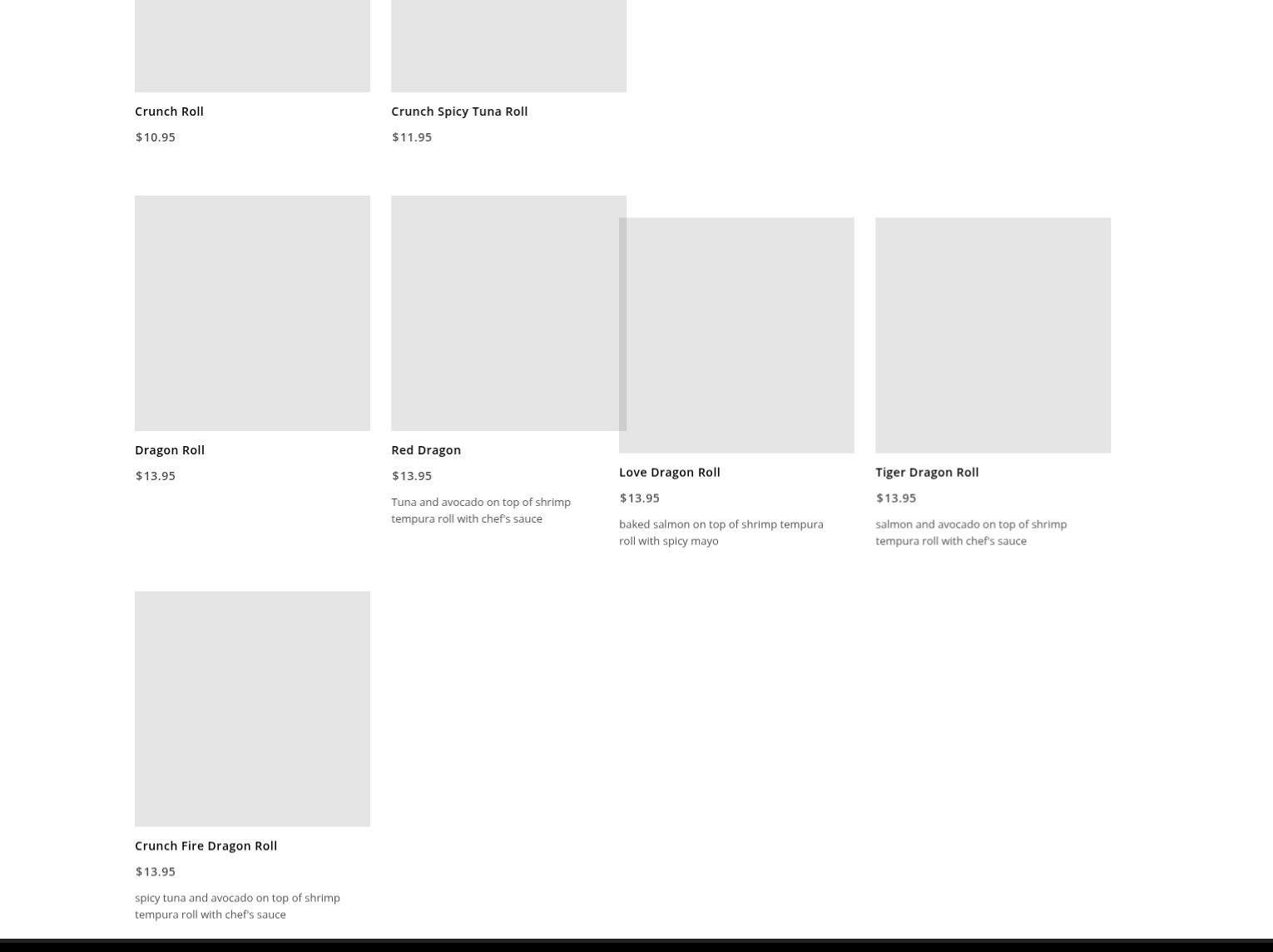
Task: Click the Love Dragon Roll title
Action: point(670,472)
